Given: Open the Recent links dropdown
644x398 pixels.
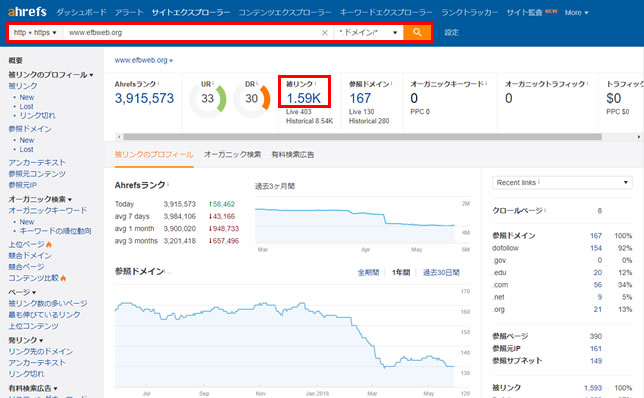Looking at the screenshot, I should [x=562, y=182].
